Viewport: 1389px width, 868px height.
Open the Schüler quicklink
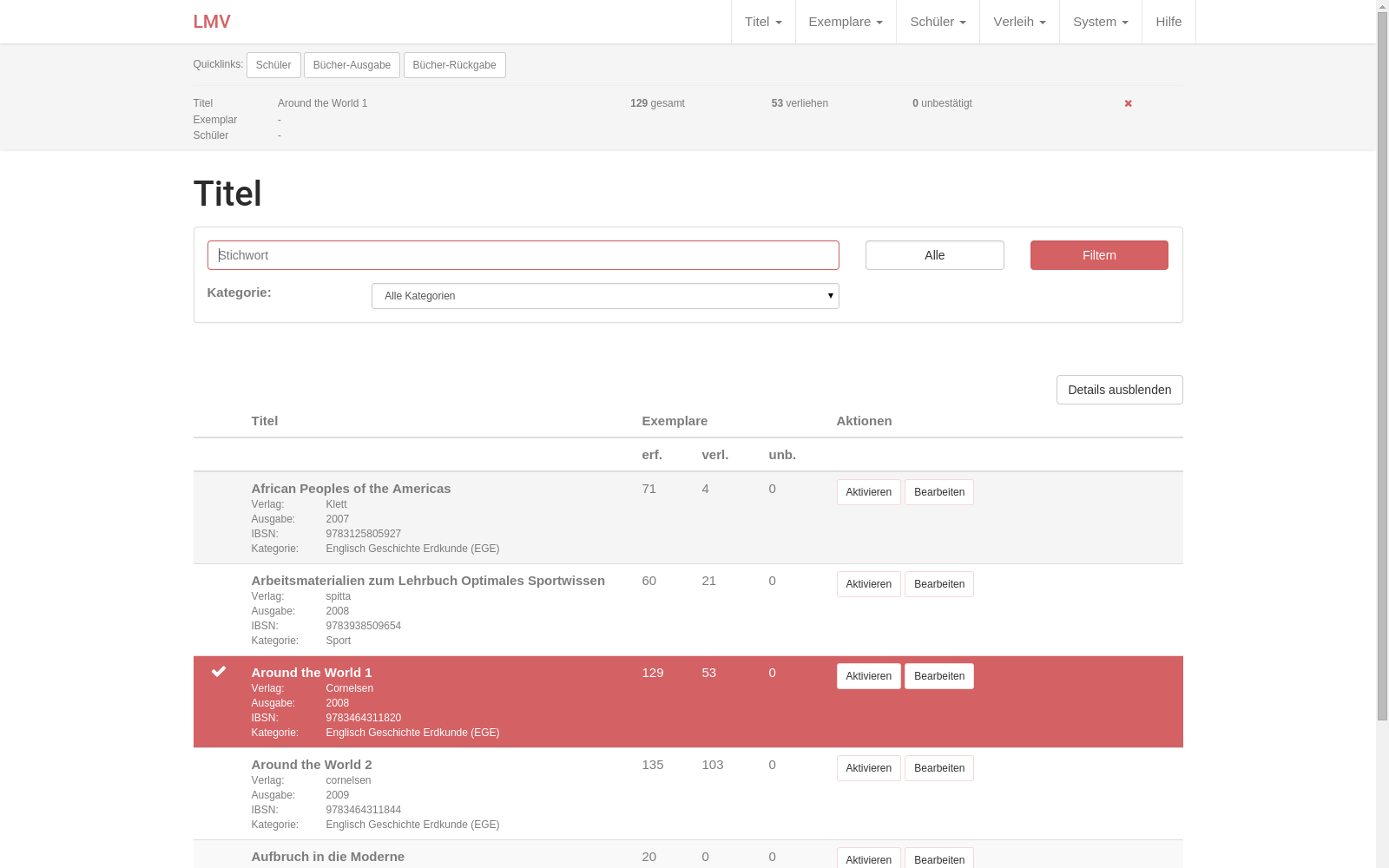[x=273, y=65]
